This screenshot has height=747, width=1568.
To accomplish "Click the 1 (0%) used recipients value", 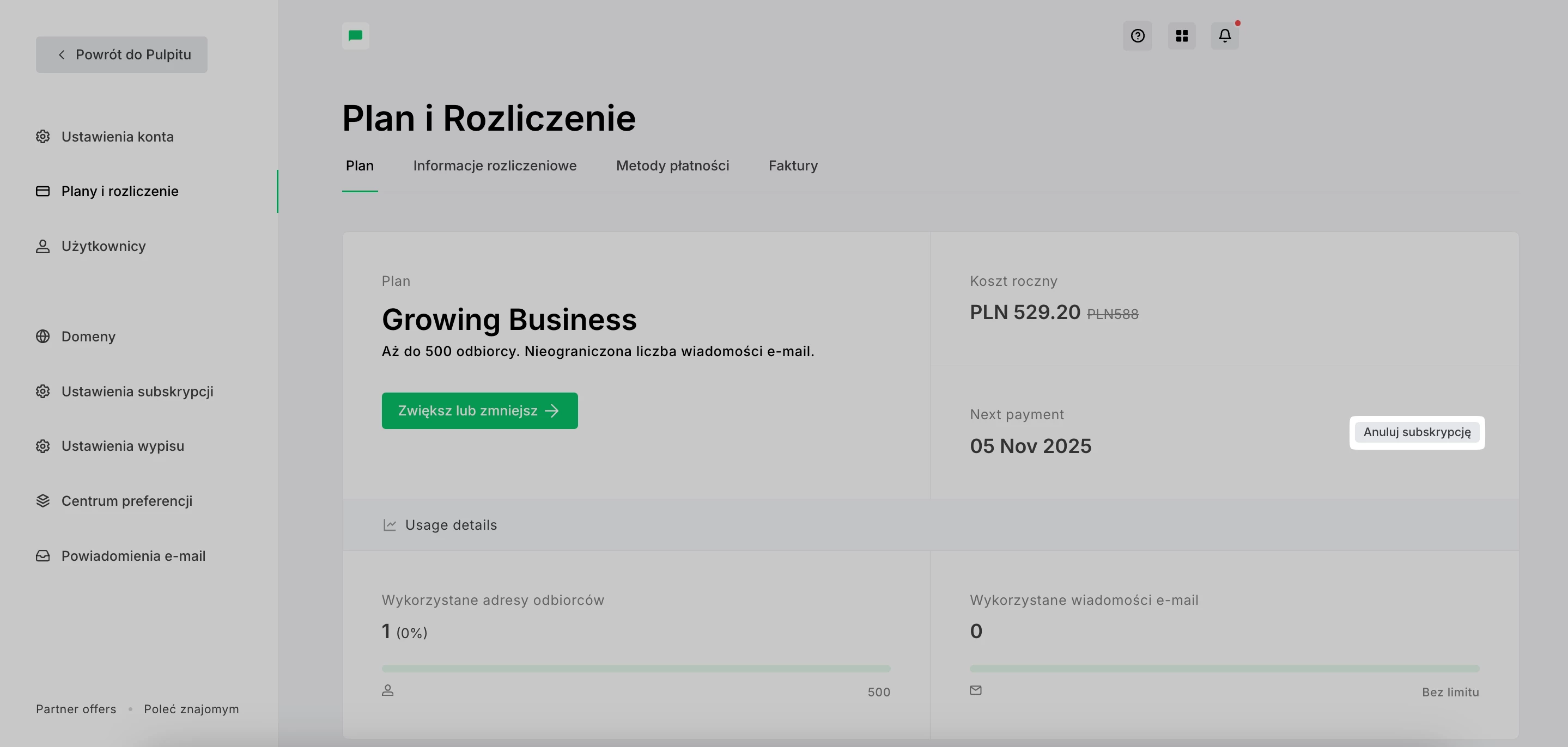I will 405,632.
